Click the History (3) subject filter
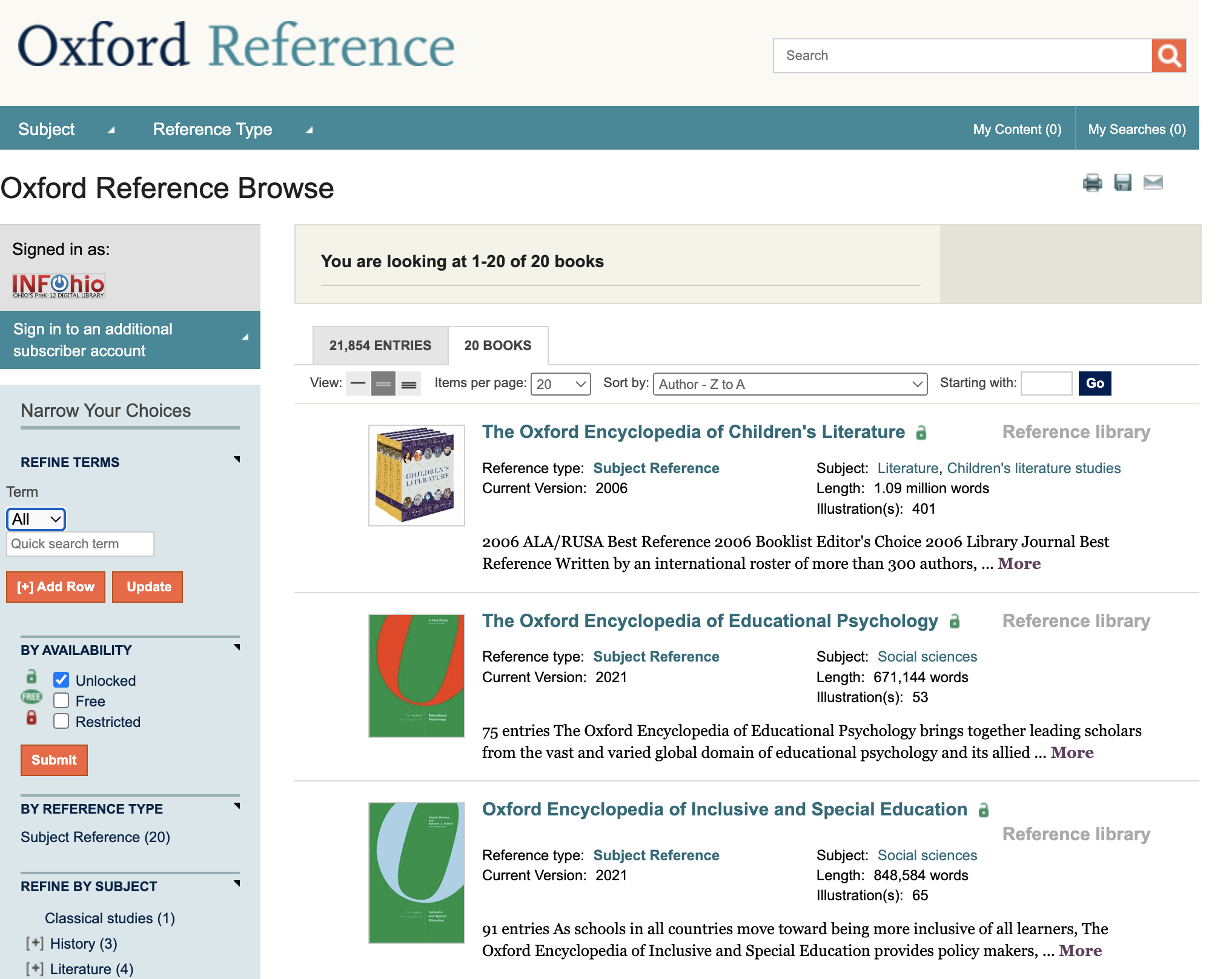This screenshot has height=979, width=1232. (84, 944)
